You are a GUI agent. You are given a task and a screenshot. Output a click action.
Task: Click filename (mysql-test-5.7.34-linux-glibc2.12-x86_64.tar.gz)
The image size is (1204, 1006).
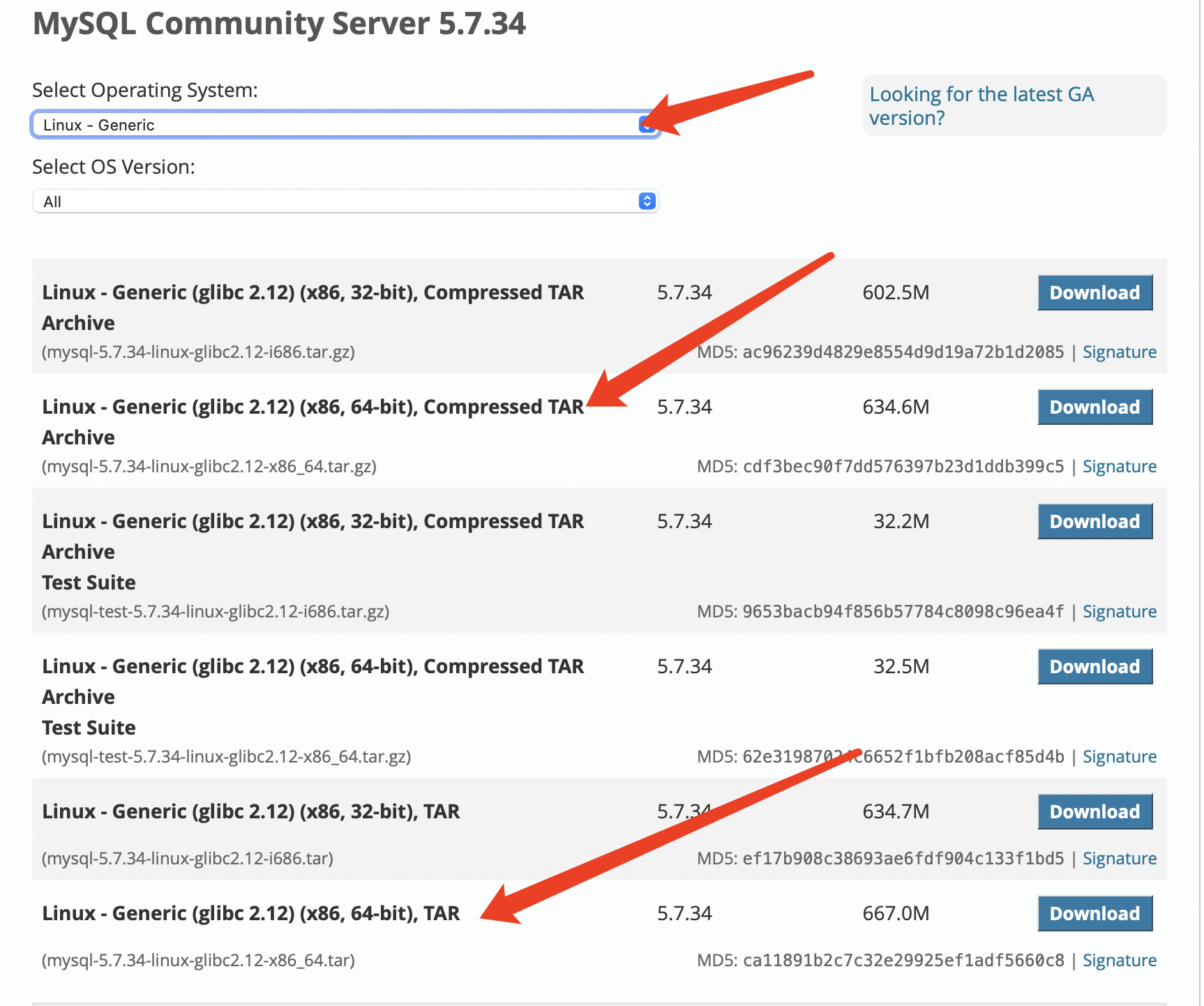(x=227, y=757)
